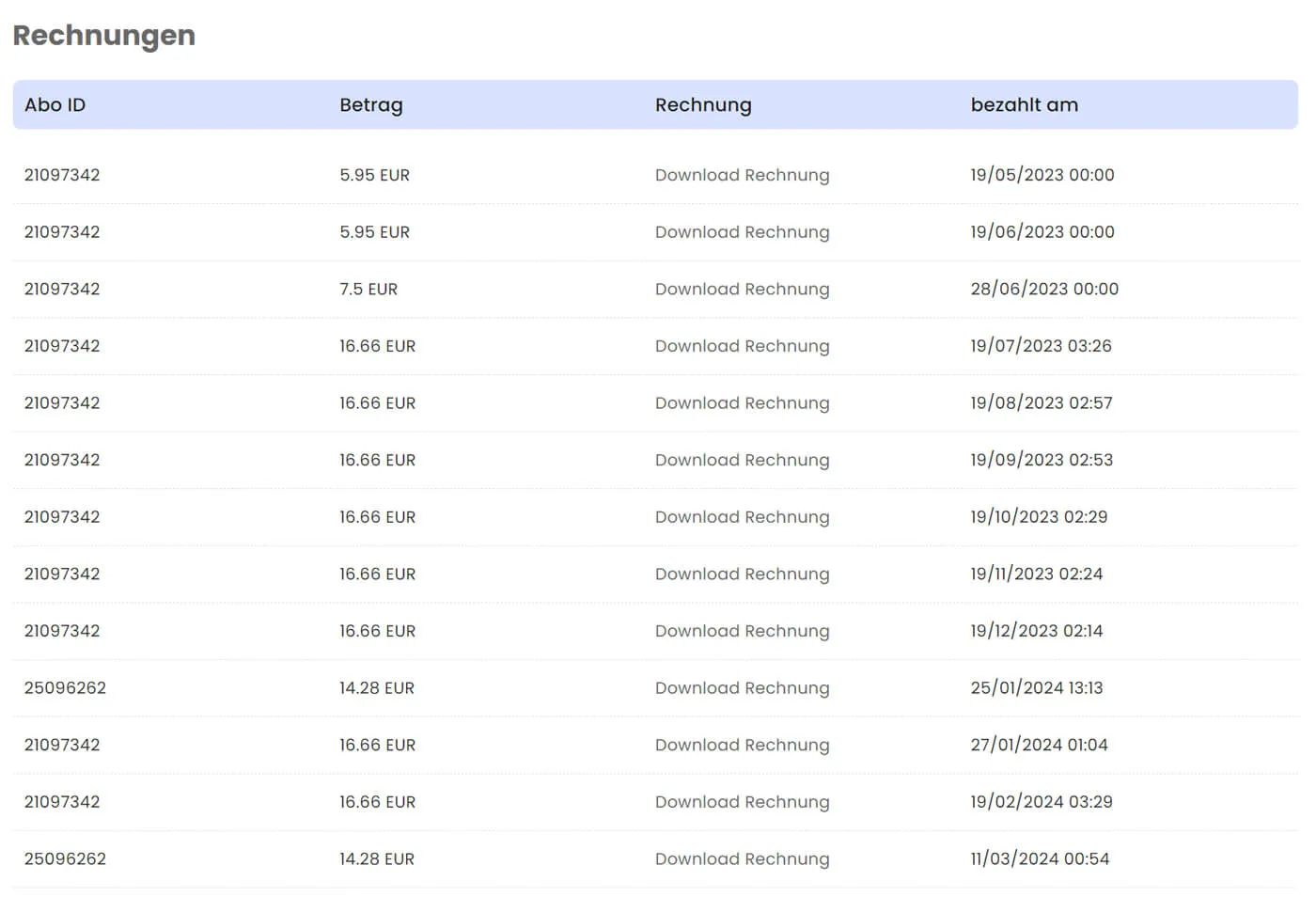Download the 25/01/2024 invoice for 14.28 EUR
Viewport: 1316px width, 897px height.
(x=742, y=688)
